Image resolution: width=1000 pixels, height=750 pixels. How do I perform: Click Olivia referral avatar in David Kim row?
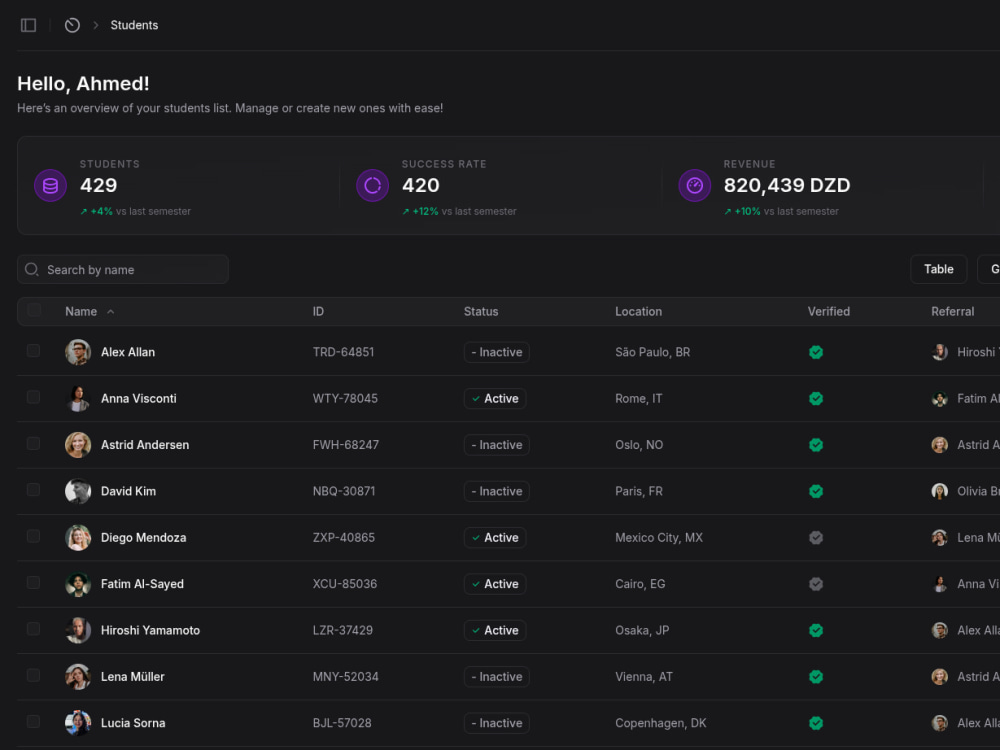(x=939, y=491)
